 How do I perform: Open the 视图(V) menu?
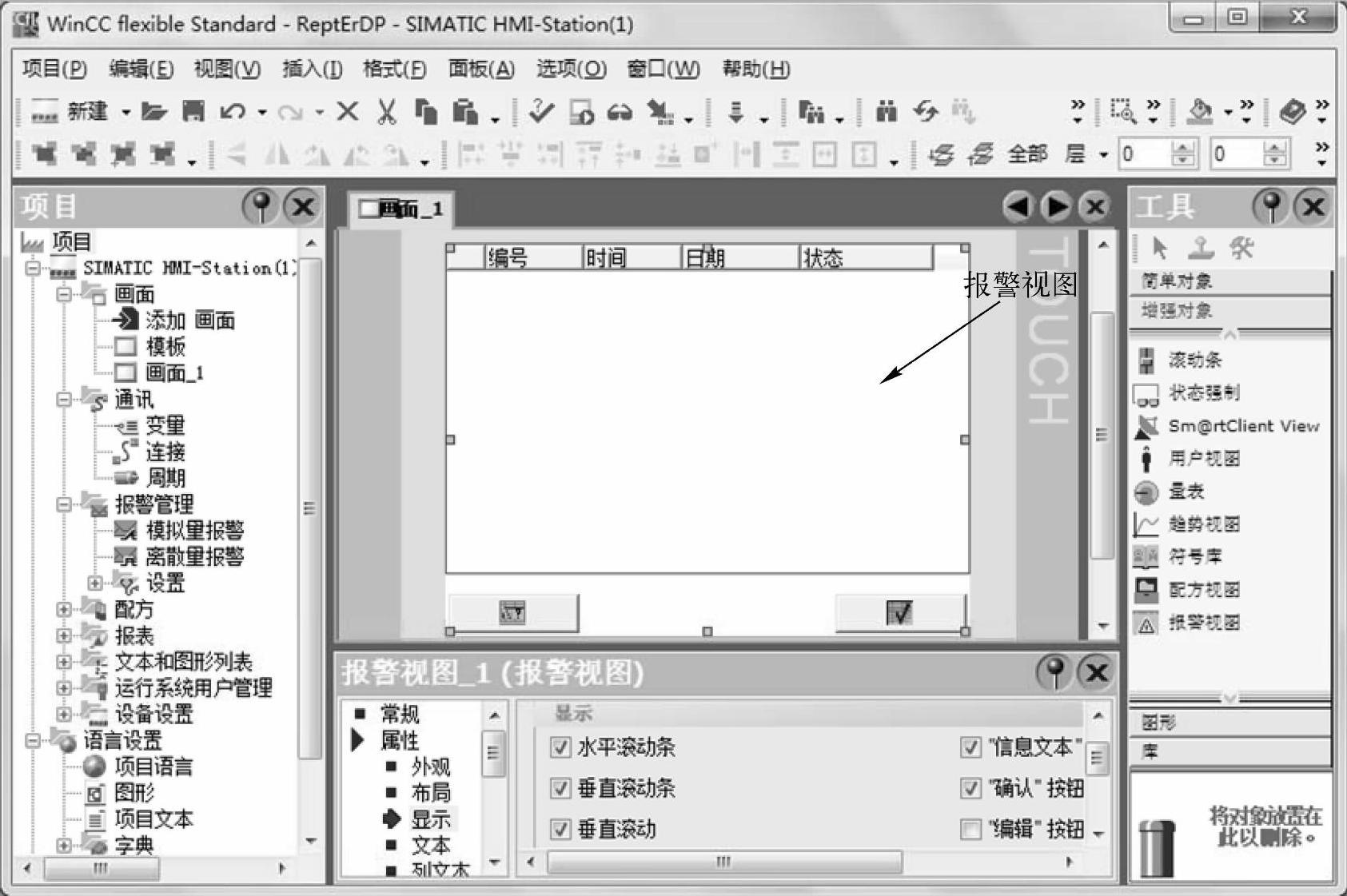click(x=227, y=70)
